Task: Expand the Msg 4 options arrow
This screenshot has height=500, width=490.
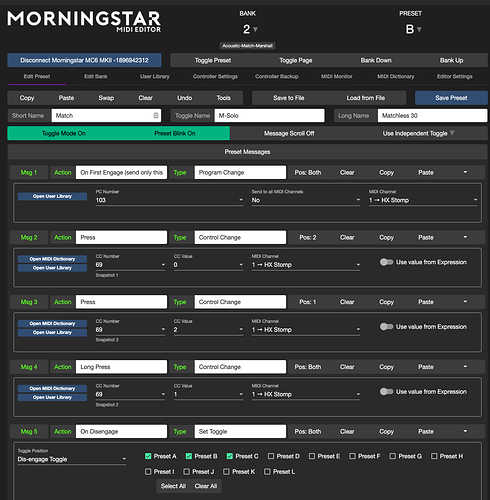Action: pos(465,367)
